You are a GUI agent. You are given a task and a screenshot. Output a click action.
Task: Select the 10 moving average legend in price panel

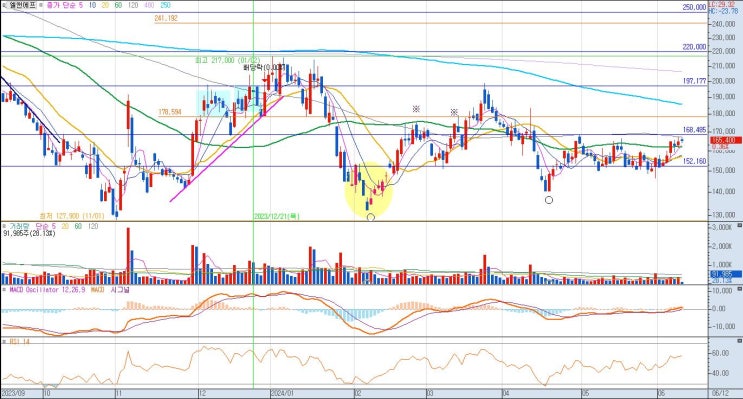pyautogui.click(x=92, y=5)
